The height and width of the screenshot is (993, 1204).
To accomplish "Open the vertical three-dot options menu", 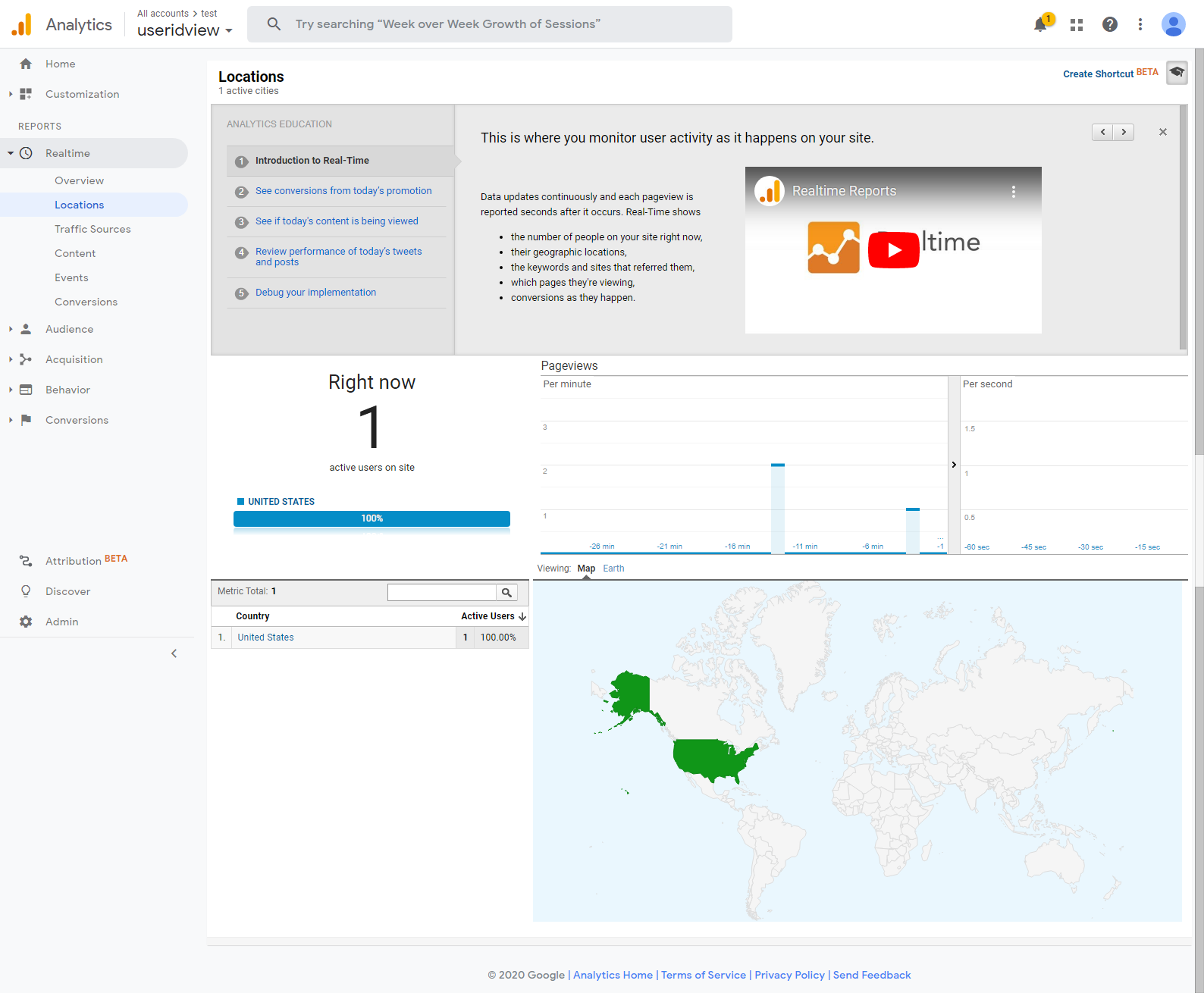I will coord(1140,24).
